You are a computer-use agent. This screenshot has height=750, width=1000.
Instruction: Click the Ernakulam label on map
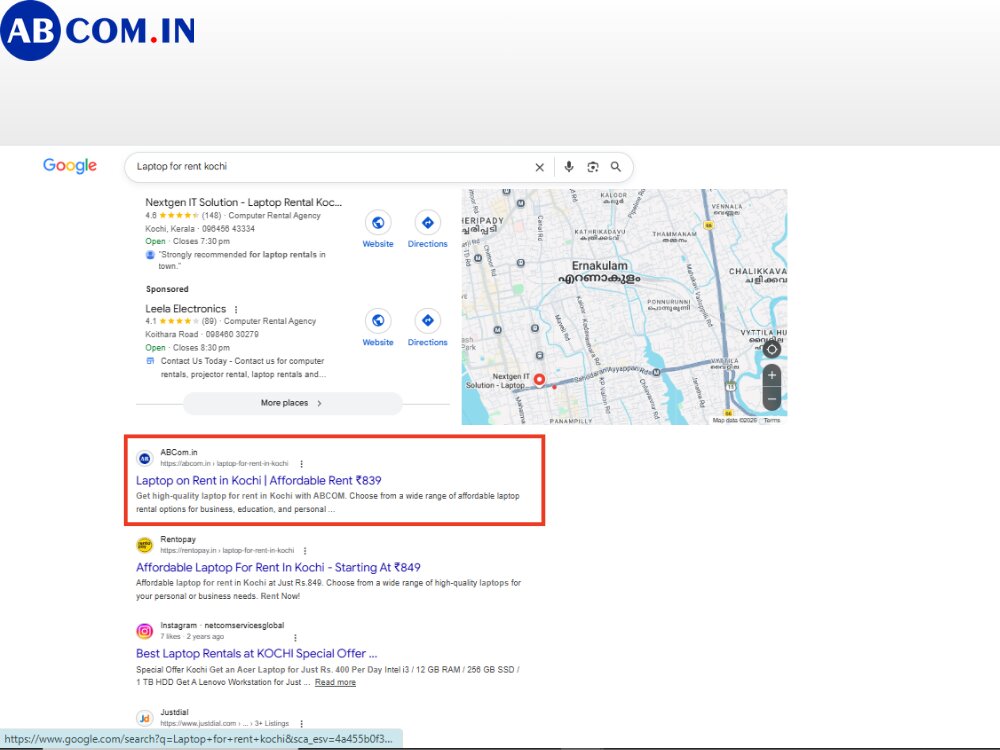point(599,265)
